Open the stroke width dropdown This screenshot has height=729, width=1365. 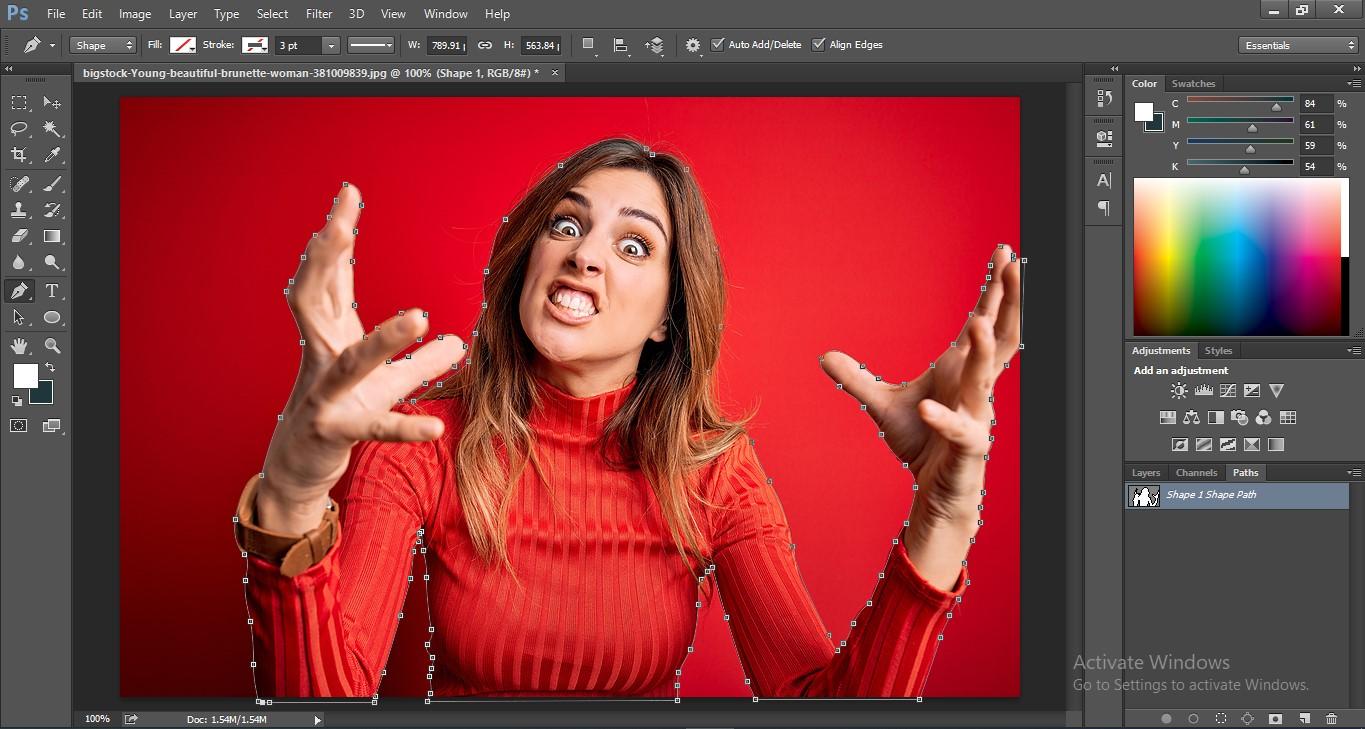pos(330,44)
